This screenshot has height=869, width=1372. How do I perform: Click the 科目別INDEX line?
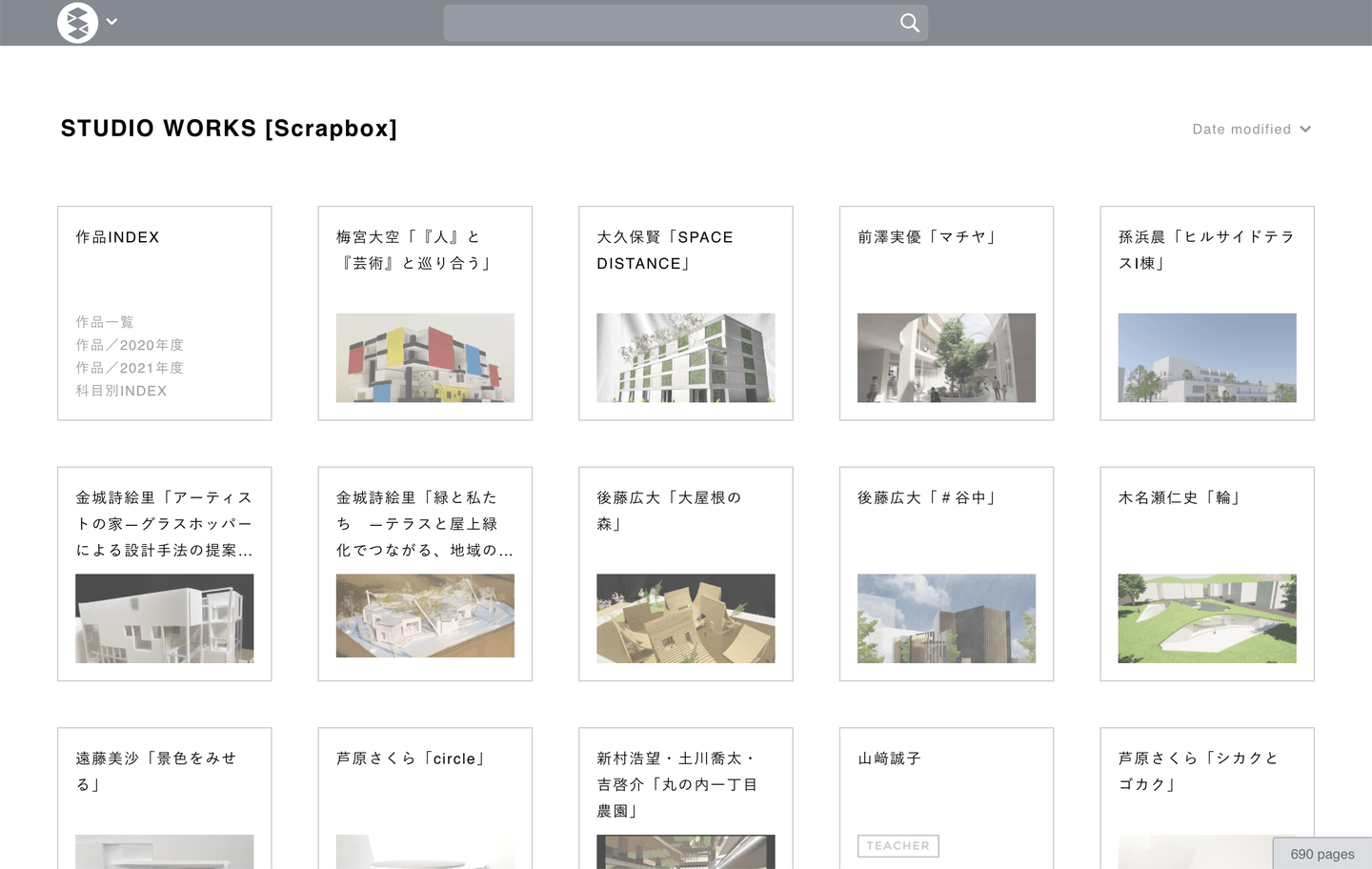(x=121, y=391)
